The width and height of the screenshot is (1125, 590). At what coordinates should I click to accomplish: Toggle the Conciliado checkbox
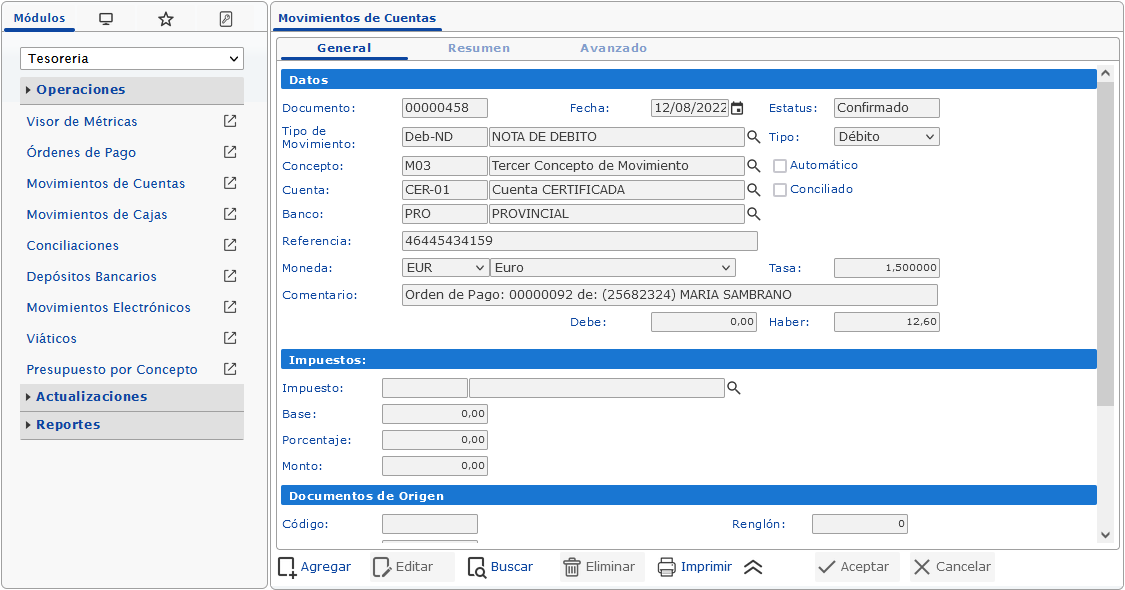coord(780,190)
